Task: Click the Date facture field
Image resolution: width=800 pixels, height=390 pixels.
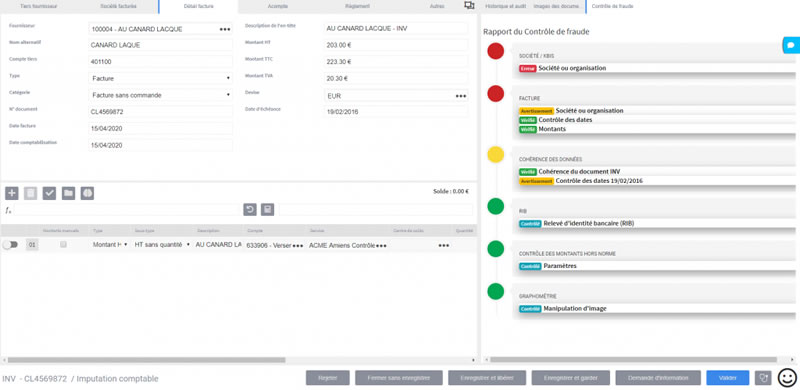Action: [x=160, y=128]
